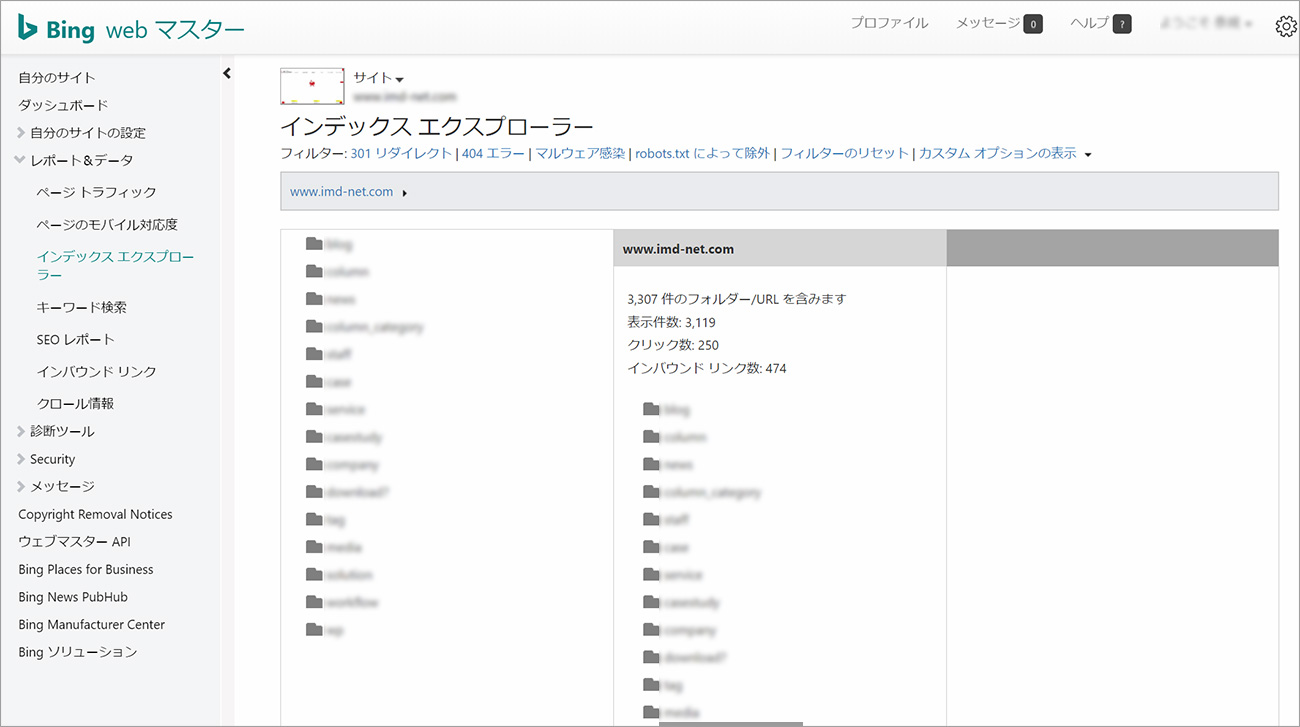
Task: Open SEO レポート in sidebar
Action: (x=76, y=339)
